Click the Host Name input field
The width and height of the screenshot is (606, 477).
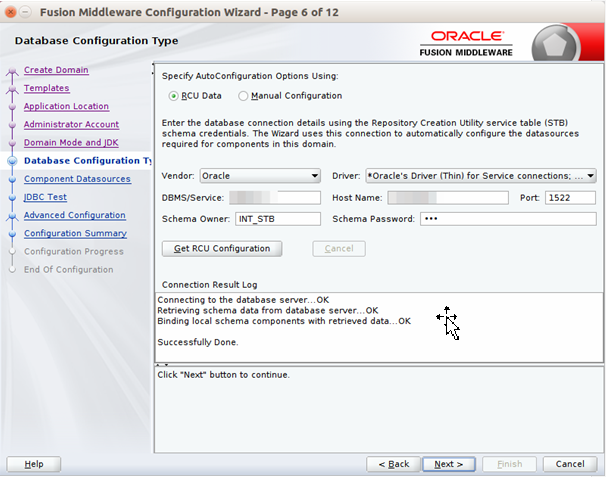tap(448, 198)
